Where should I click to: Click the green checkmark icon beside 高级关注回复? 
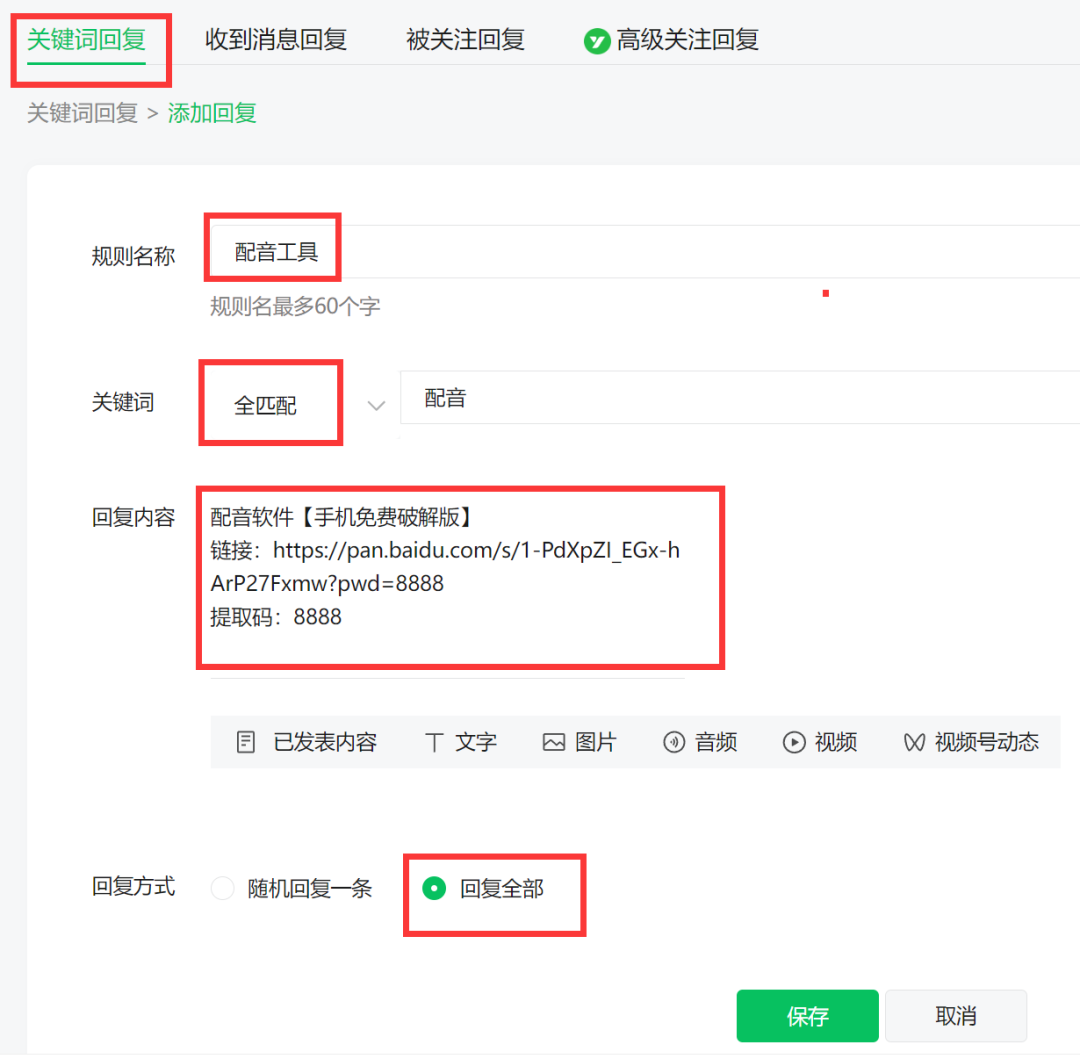pyautogui.click(x=597, y=40)
